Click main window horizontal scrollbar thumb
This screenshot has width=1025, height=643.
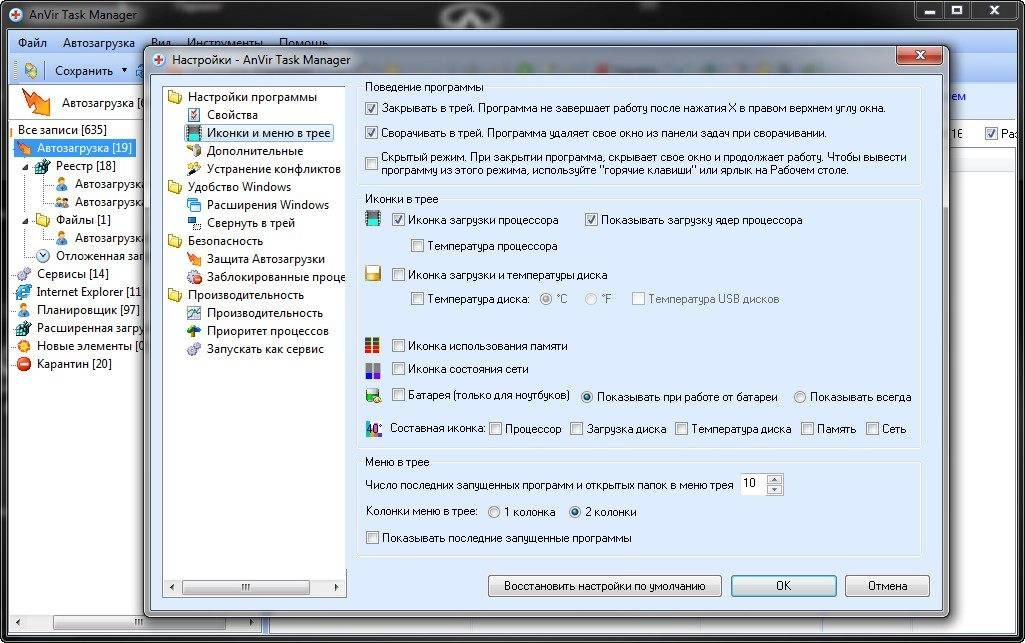tap(139, 622)
